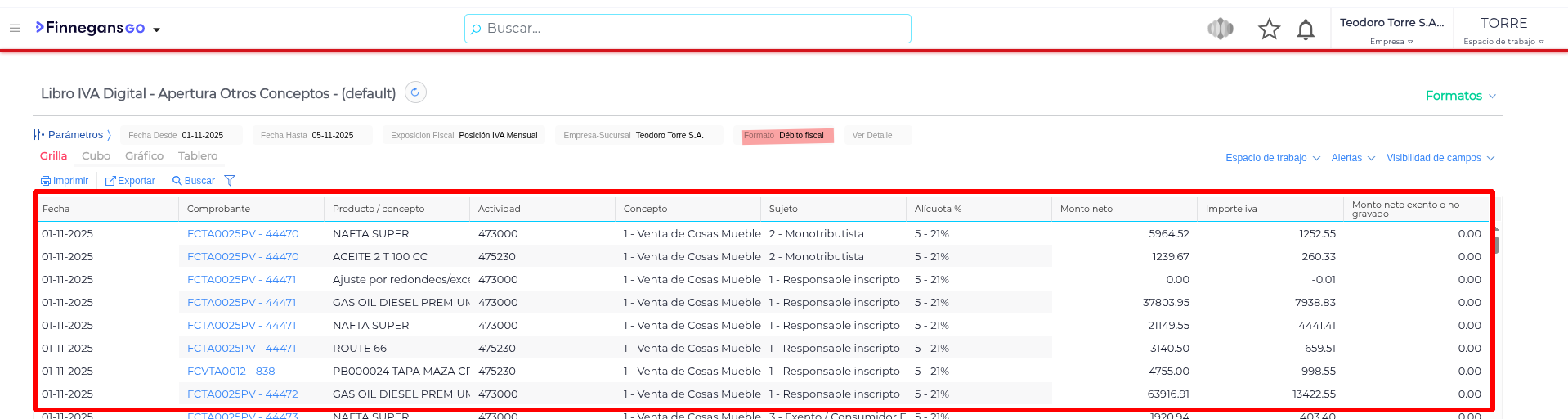Switch to the Gráfico tab
Image resolution: width=1568 pixels, height=419 pixels.
144,155
